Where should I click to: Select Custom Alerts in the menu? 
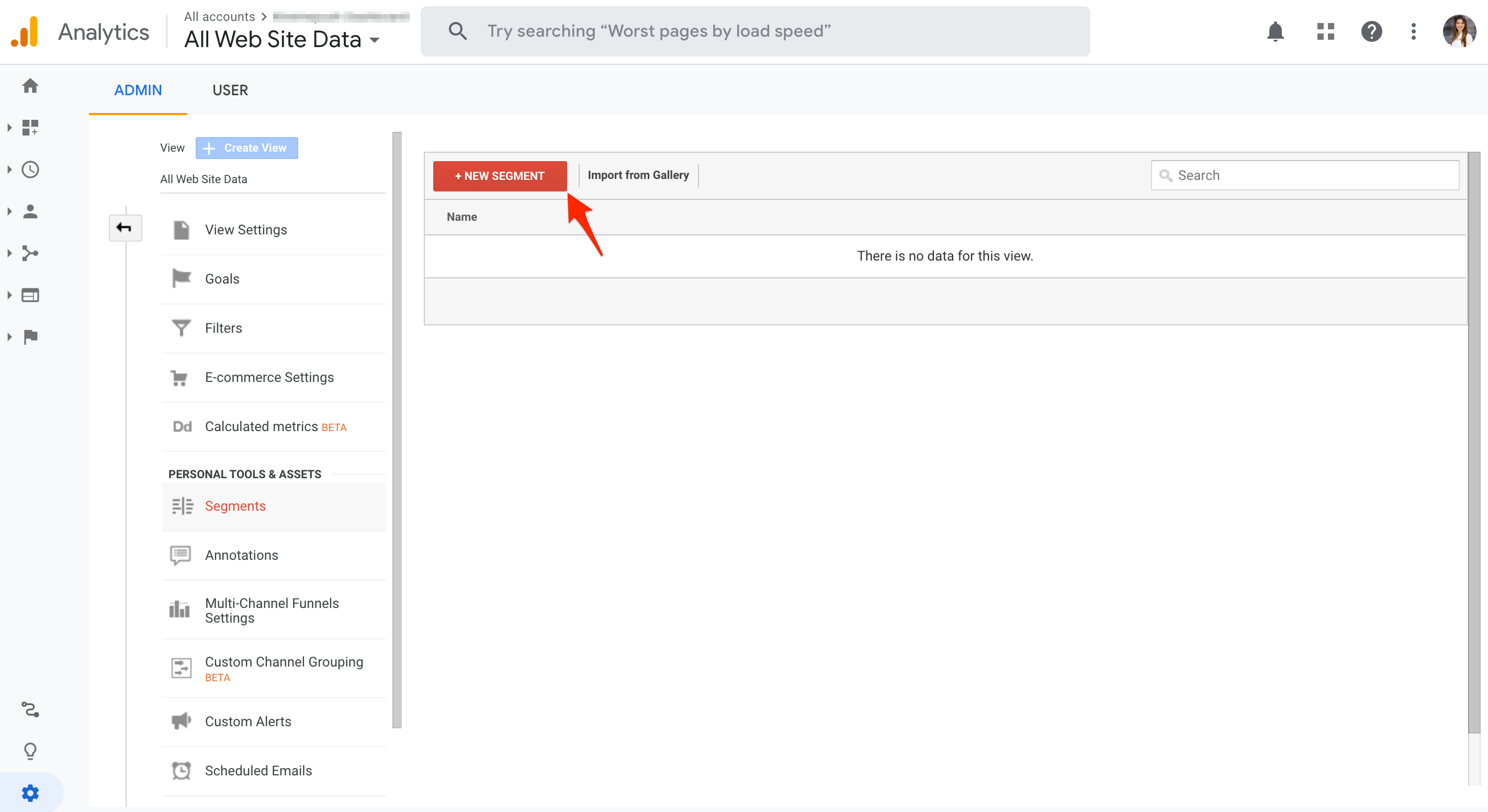click(248, 721)
